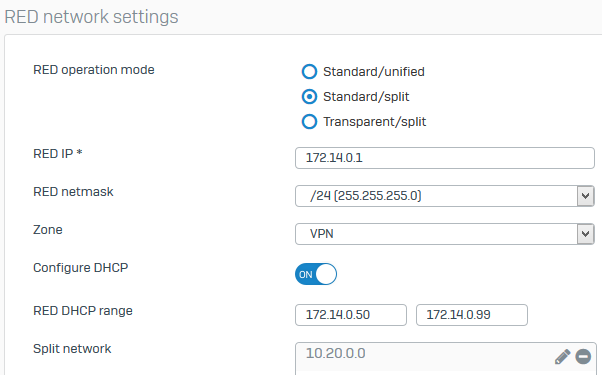The image size is (602, 375).
Task: Edit the 10.20.0.0 split network entry
Action: pyautogui.click(x=562, y=357)
